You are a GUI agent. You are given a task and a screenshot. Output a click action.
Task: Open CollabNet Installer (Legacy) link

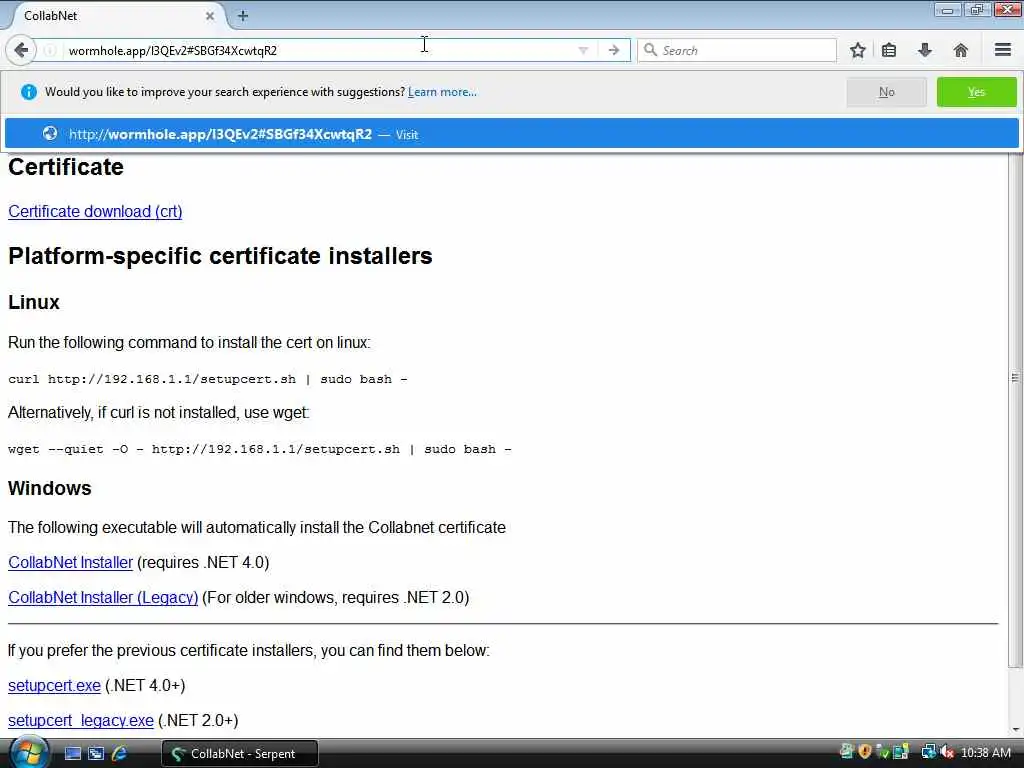click(x=103, y=598)
